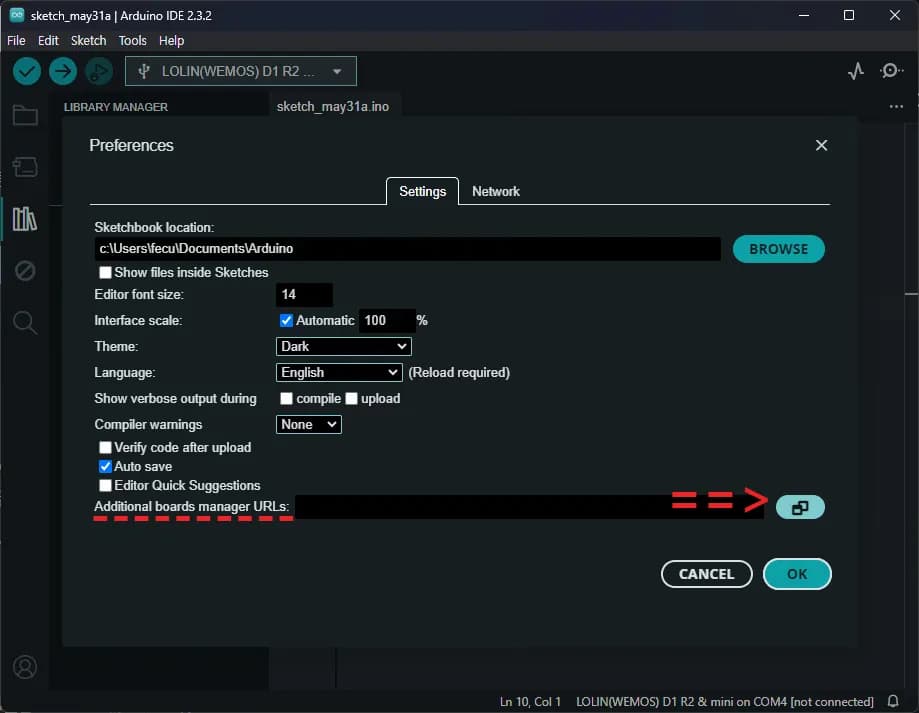Click the Editor font size field

coord(303,295)
